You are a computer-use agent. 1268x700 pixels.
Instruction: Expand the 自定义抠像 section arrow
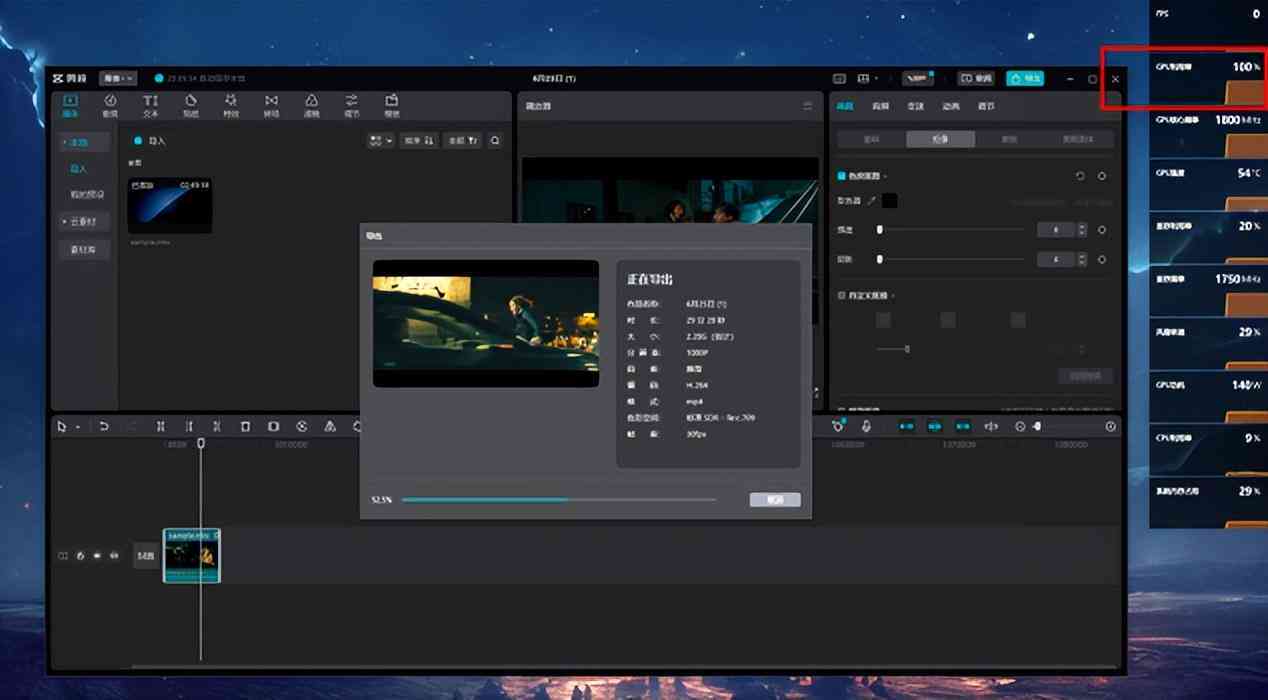[893, 296]
